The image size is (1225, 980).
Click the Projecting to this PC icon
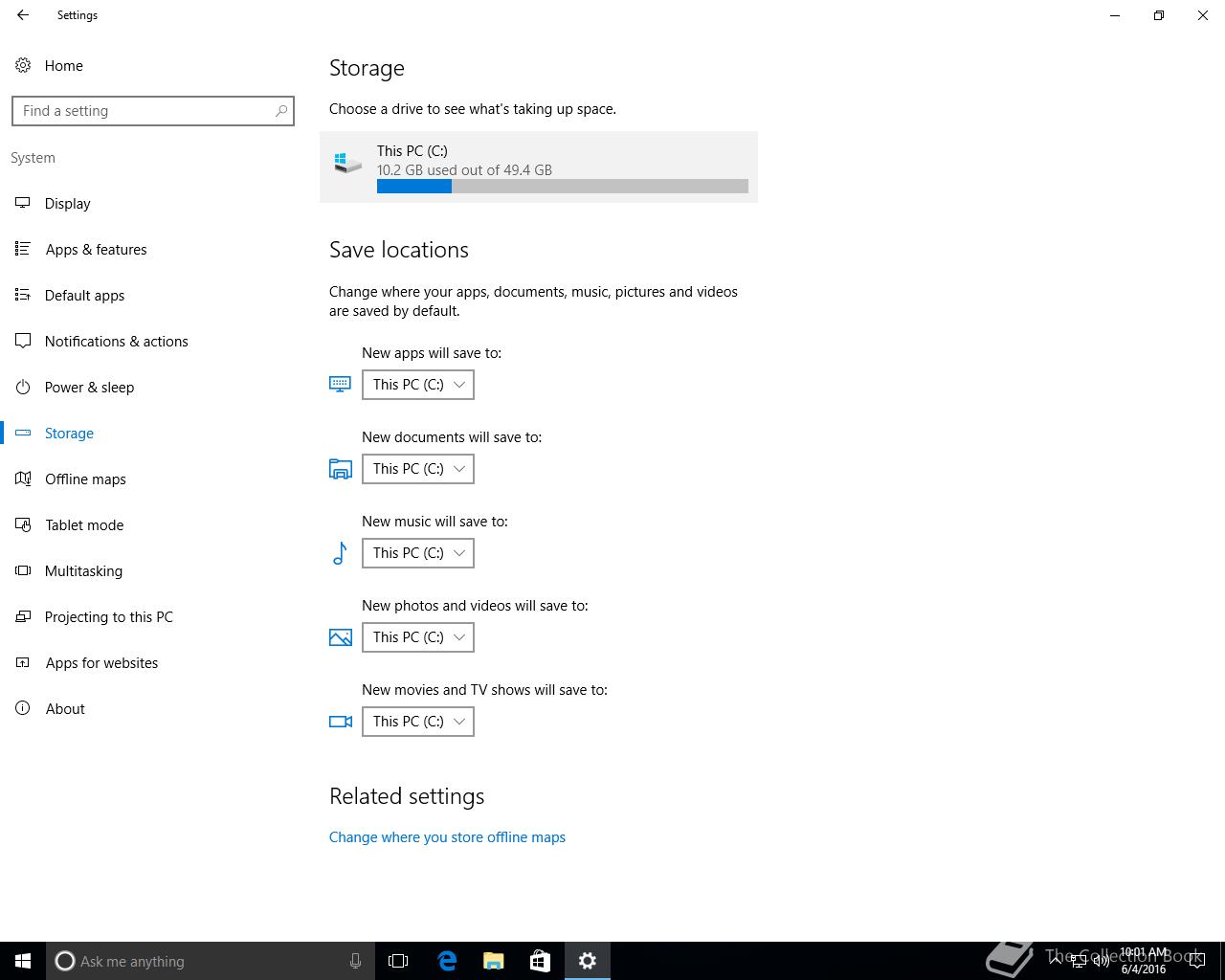pos(23,616)
